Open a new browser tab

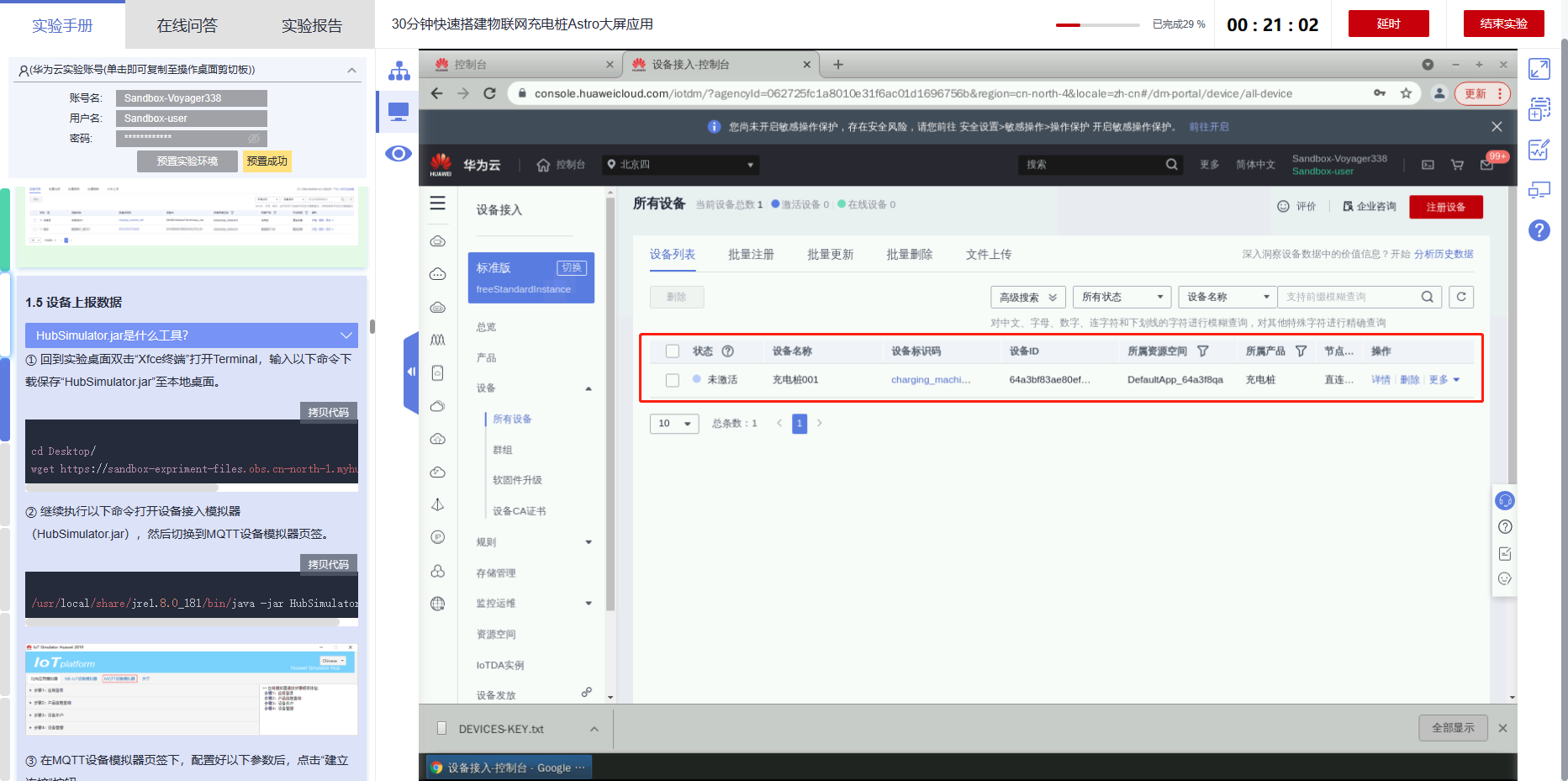837,64
